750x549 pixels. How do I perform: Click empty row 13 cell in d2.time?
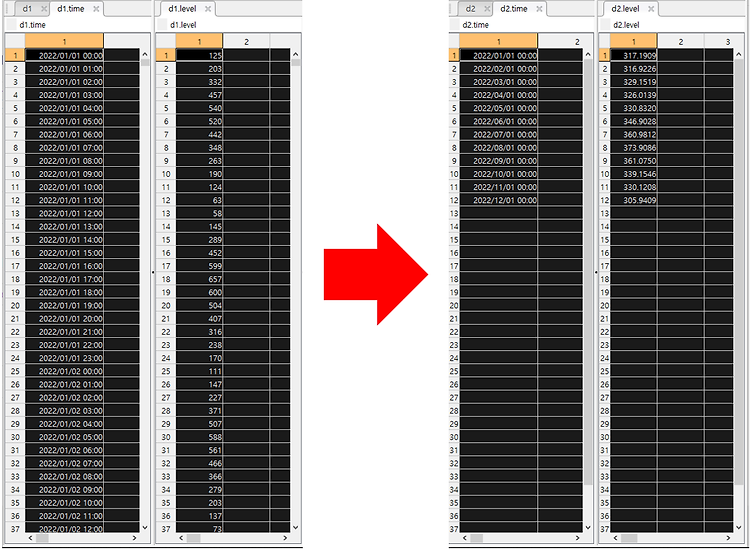pyautogui.click(x=498, y=213)
